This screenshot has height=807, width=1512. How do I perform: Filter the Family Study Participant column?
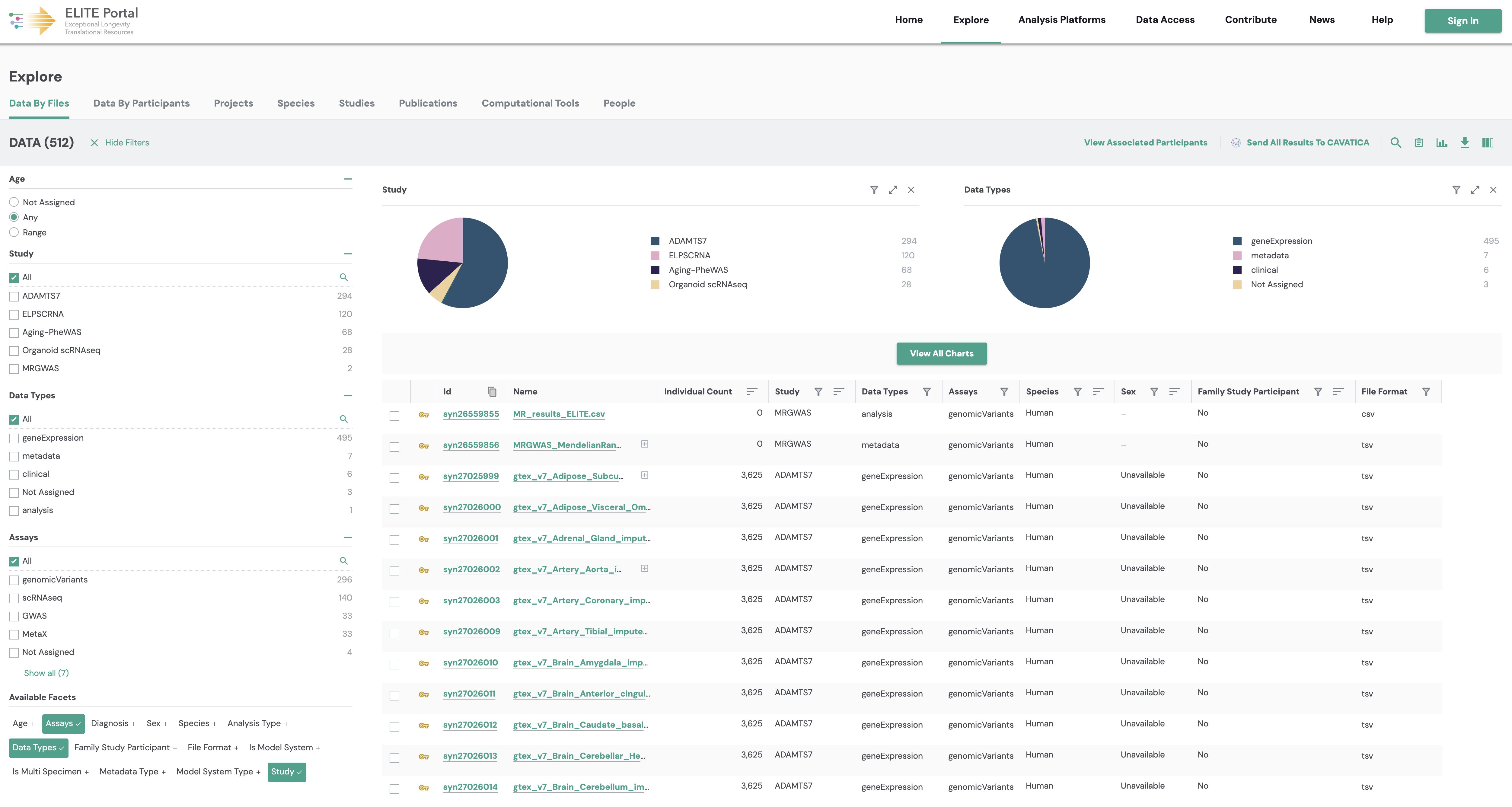point(1318,391)
